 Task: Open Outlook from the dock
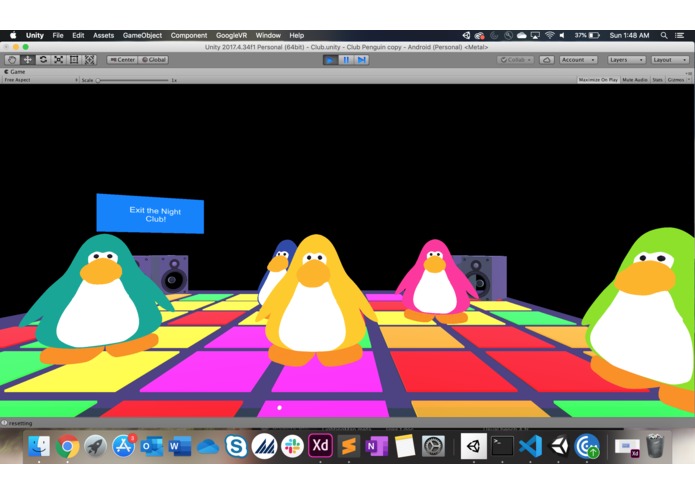[152, 446]
